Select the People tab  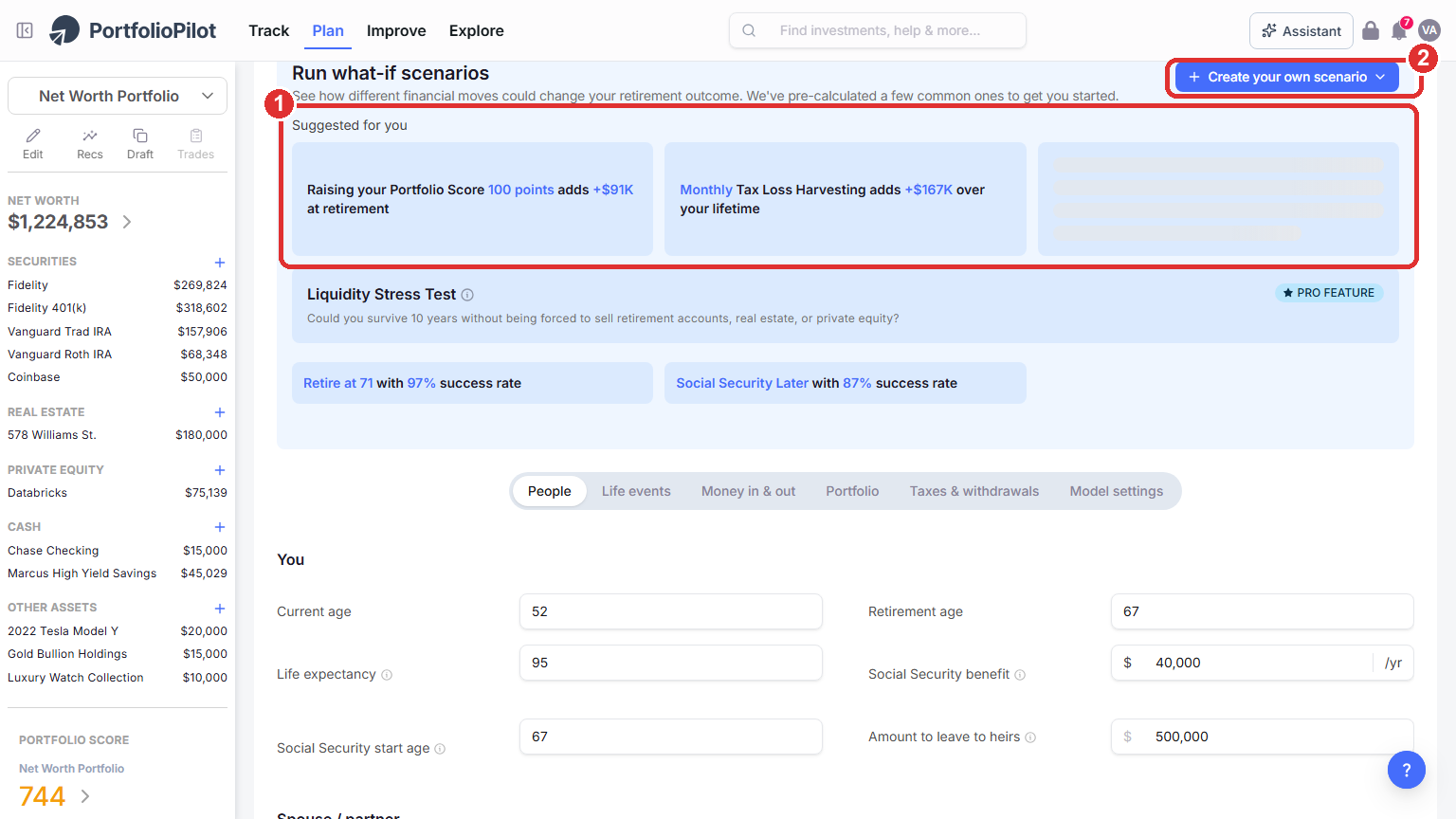[x=550, y=491]
